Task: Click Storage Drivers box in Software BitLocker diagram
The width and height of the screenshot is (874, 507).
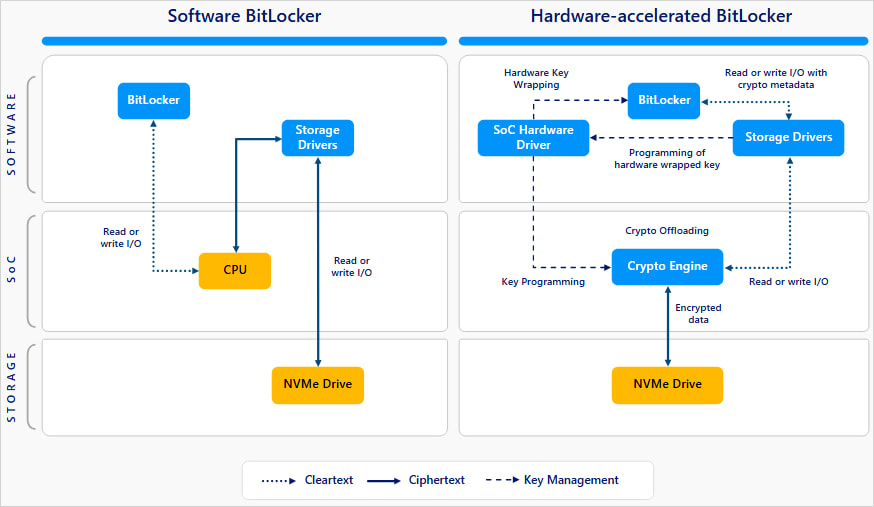Action: coord(317,138)
